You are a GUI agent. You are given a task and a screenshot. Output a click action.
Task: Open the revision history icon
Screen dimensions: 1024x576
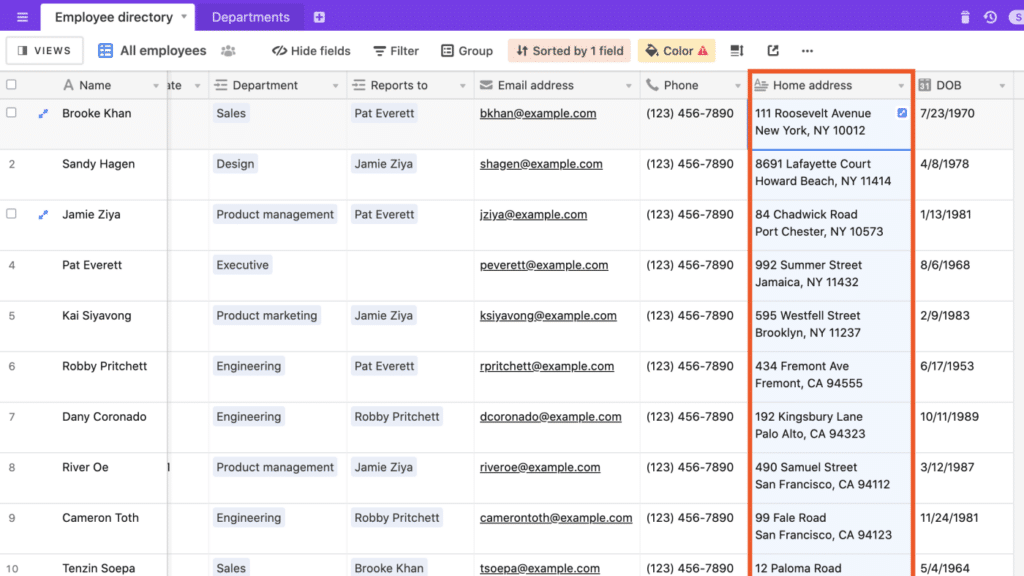(990, 17)
